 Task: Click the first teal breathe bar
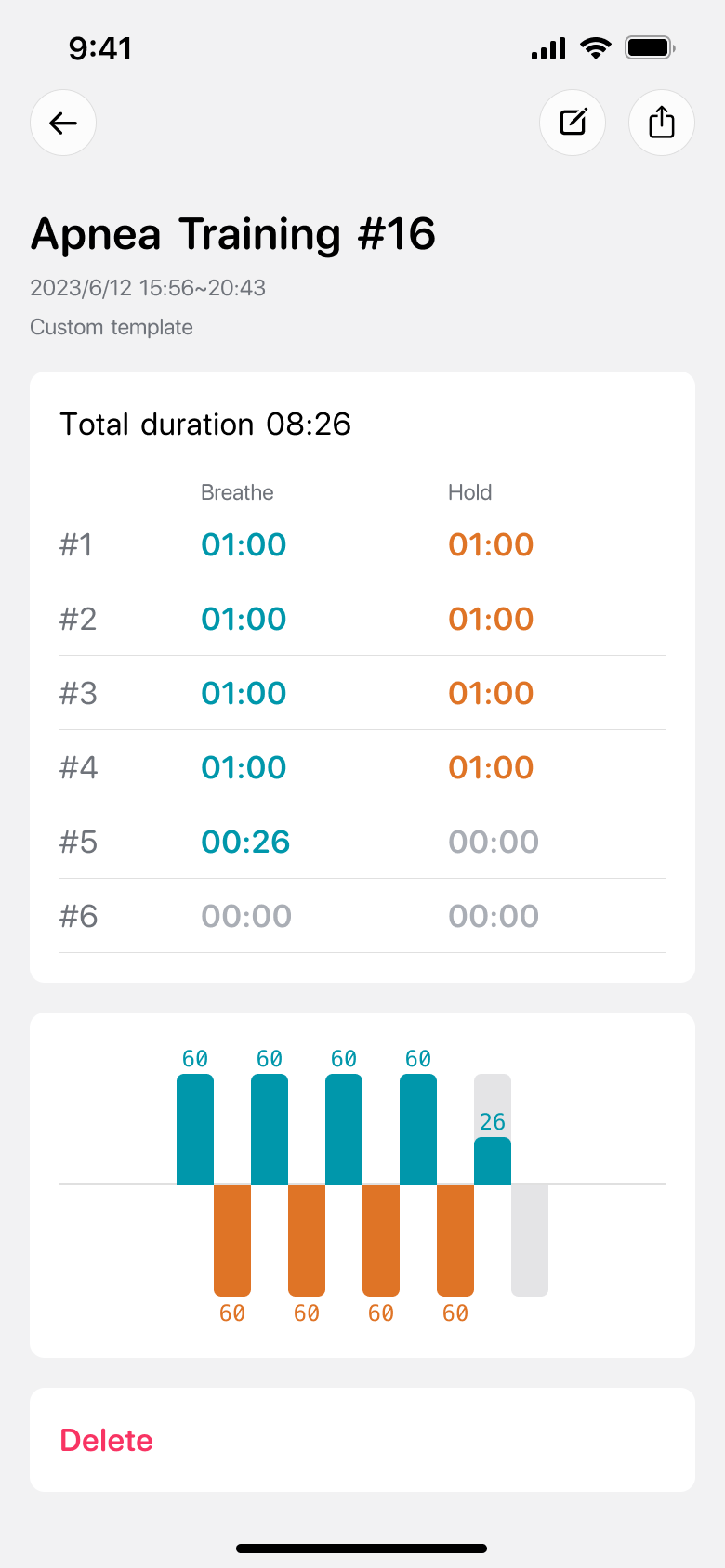(195, 1130)
